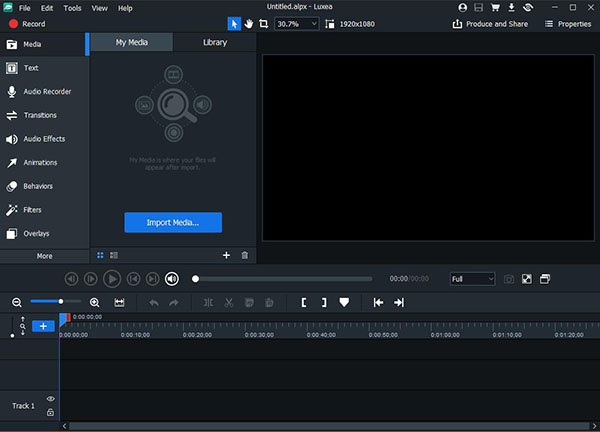Open Animations in sidebar
600x432 pixels.
click(44, 163)
